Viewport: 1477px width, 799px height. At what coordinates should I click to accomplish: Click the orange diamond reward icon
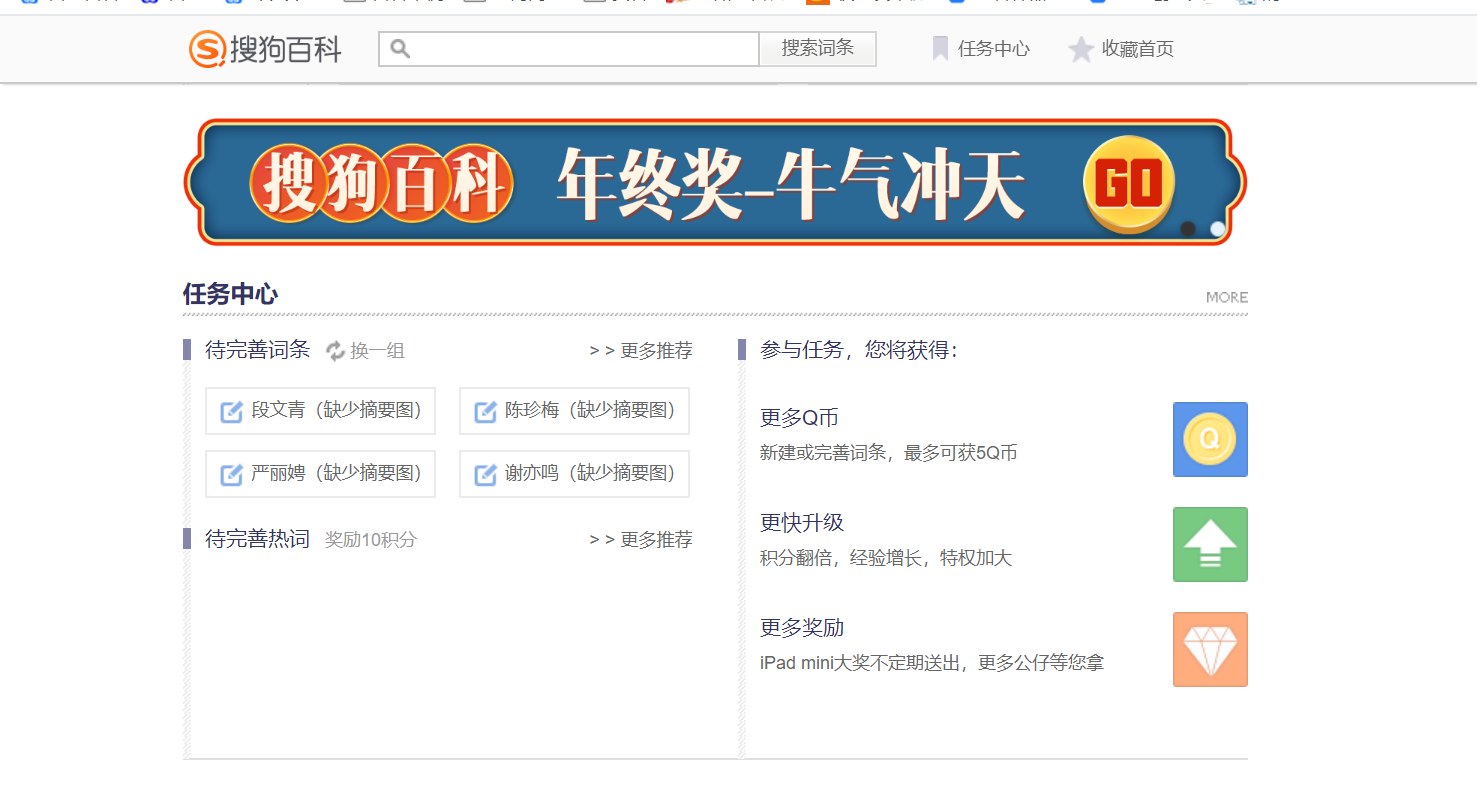click(1210, 649)
